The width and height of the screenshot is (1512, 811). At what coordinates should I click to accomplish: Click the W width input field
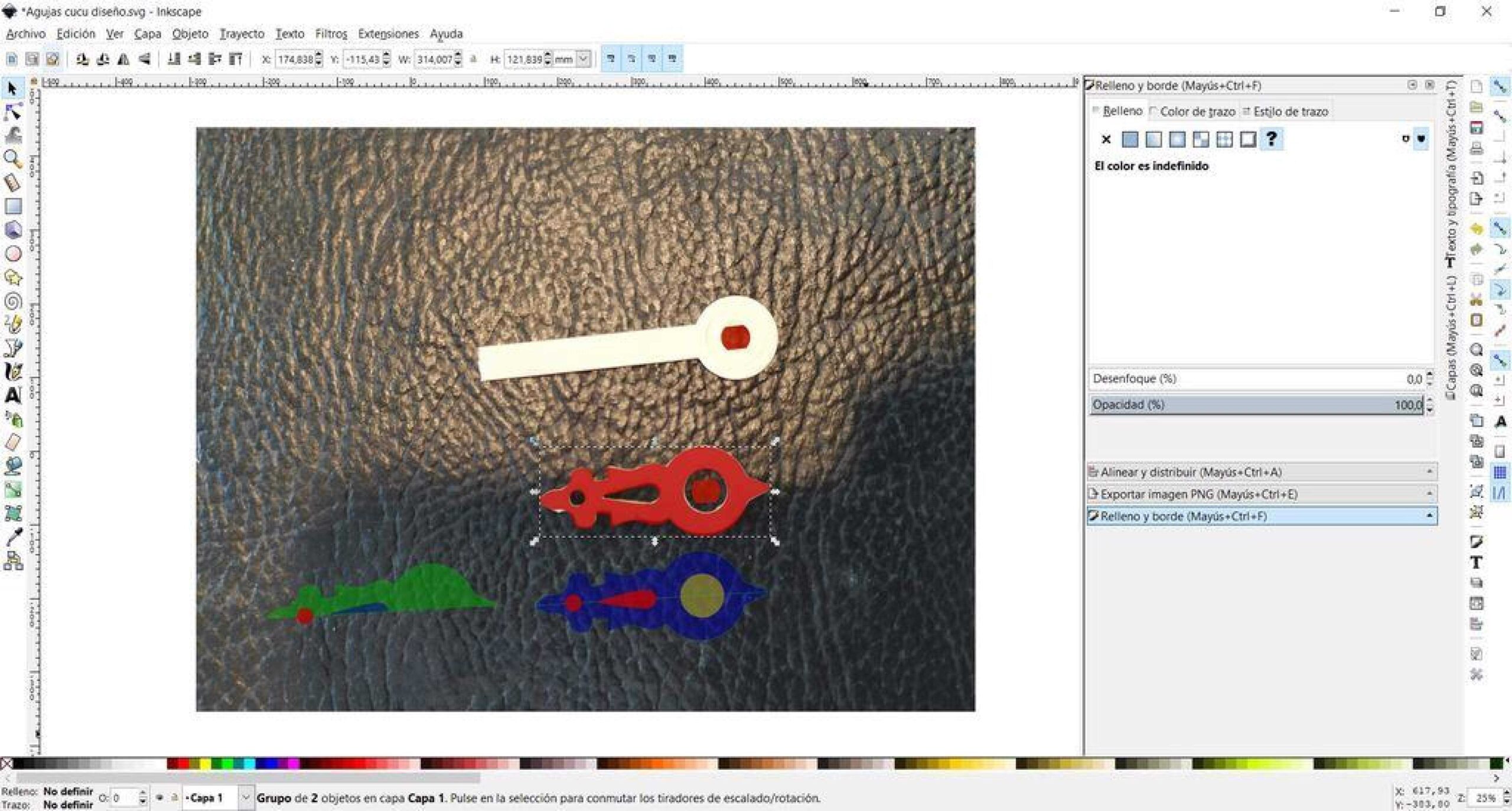point(435,59)
